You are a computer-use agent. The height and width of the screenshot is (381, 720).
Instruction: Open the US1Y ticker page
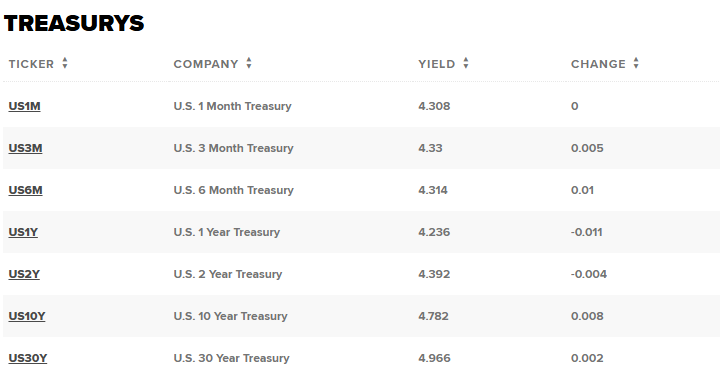point(23,232)
